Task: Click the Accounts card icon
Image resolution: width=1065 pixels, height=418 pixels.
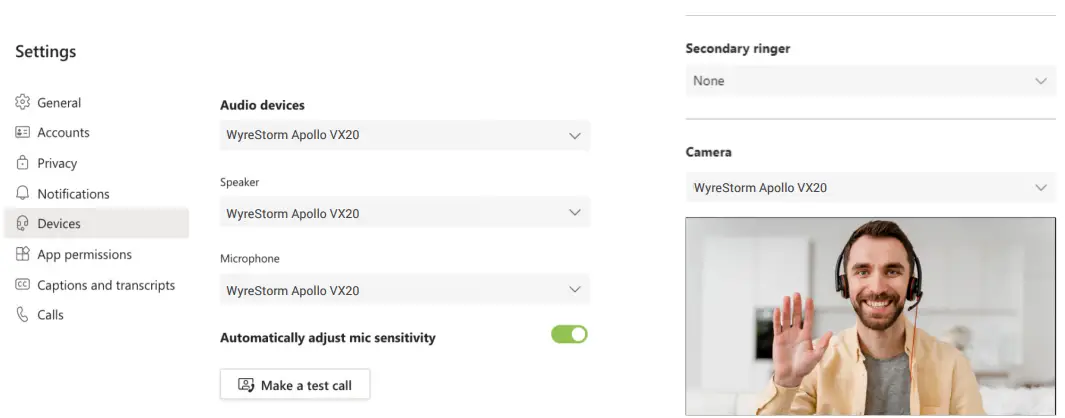Action: coord(22,132)
